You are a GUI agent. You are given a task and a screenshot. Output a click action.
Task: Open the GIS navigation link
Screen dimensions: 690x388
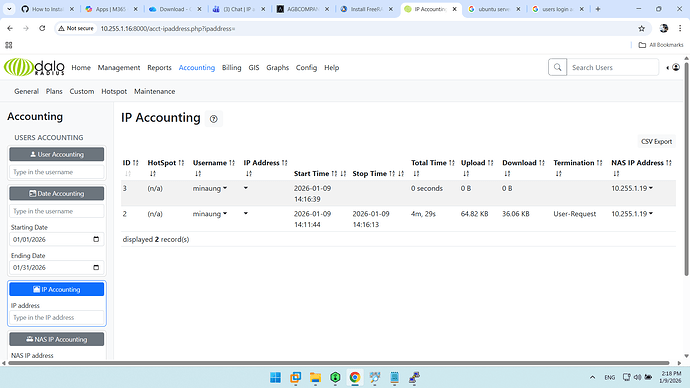coord(254,68)
